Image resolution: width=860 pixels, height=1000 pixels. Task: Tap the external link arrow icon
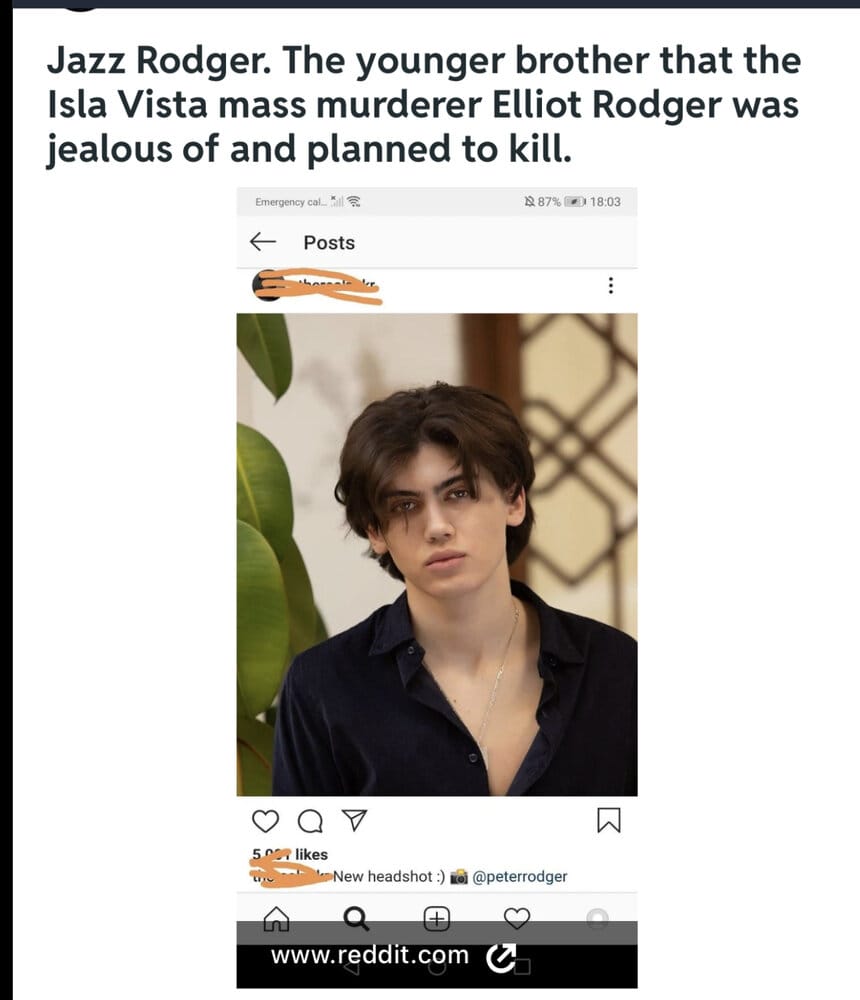point(501,957)
